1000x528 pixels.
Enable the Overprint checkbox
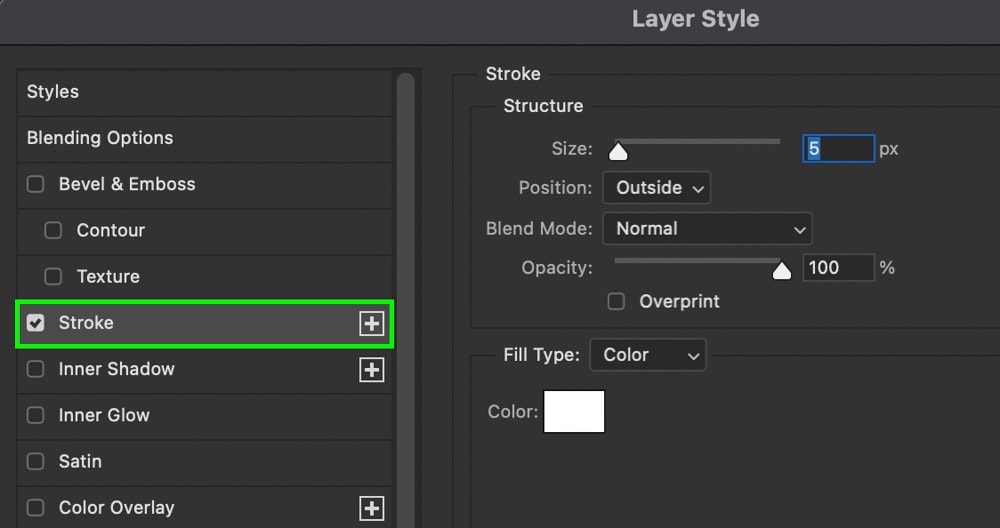point(616,301)
